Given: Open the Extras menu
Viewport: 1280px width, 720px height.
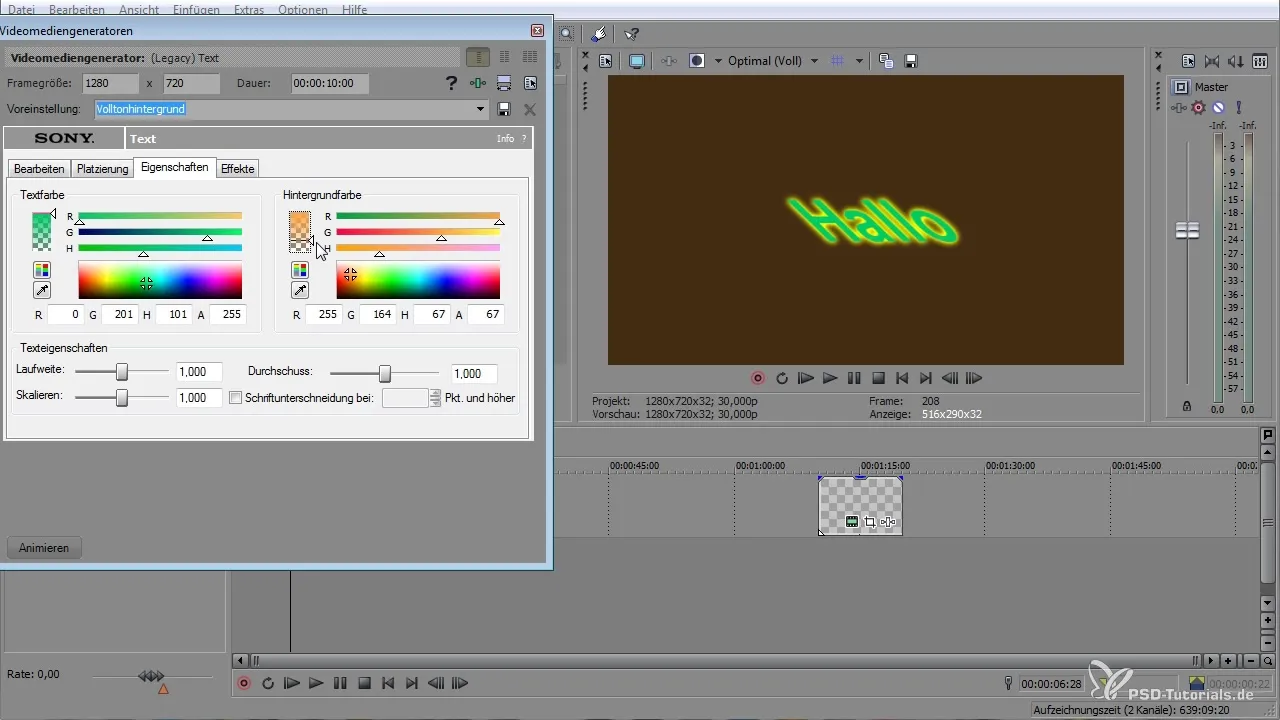Looking at the screenshot, I should pyautogui.click(x=250, y=9).
